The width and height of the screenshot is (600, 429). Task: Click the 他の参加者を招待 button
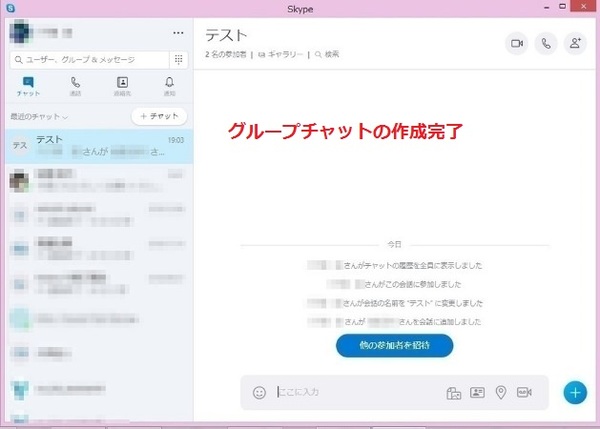click(x=395, y=346)
